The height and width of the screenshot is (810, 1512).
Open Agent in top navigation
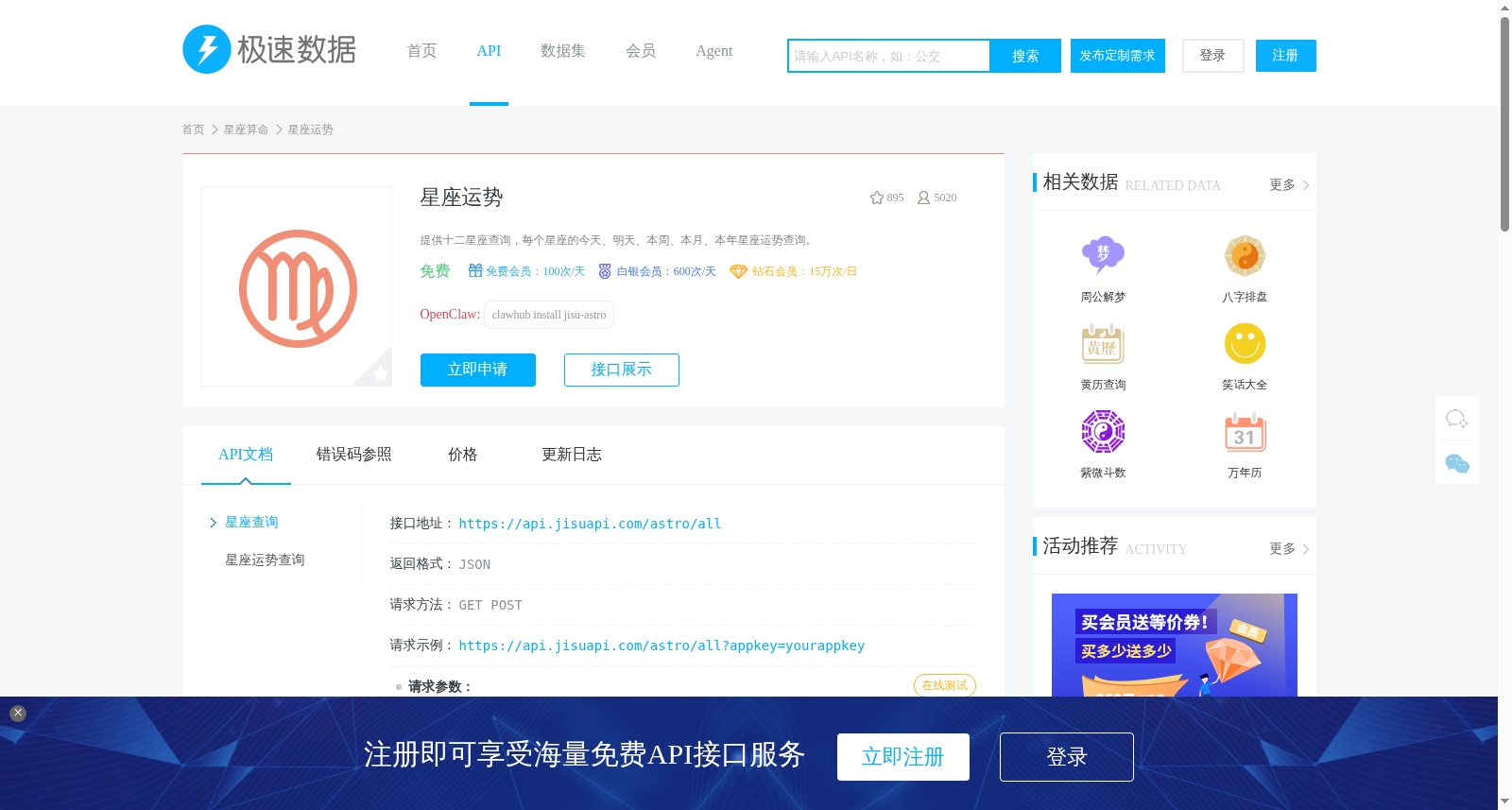(713, 51)
